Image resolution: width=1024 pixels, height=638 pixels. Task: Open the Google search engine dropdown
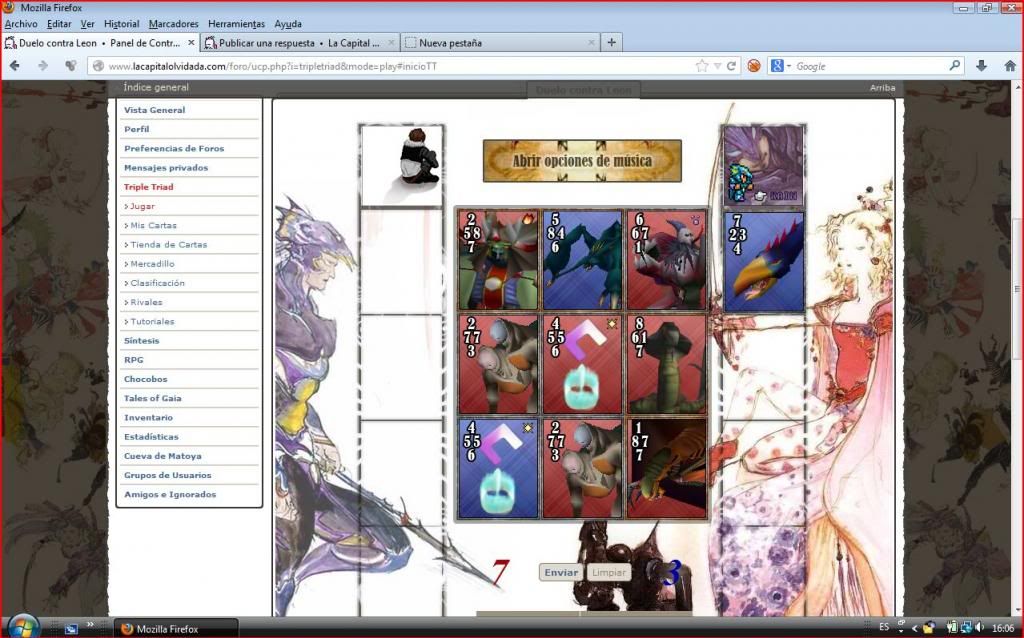tap(781, 66)
